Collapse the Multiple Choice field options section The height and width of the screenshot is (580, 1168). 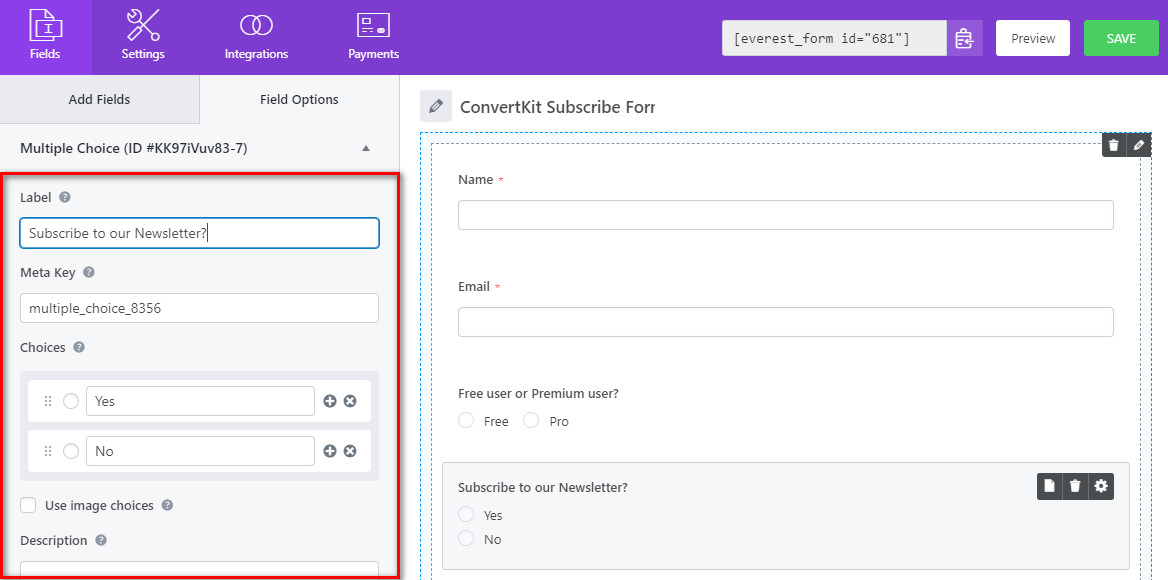(x=366, y=148)
